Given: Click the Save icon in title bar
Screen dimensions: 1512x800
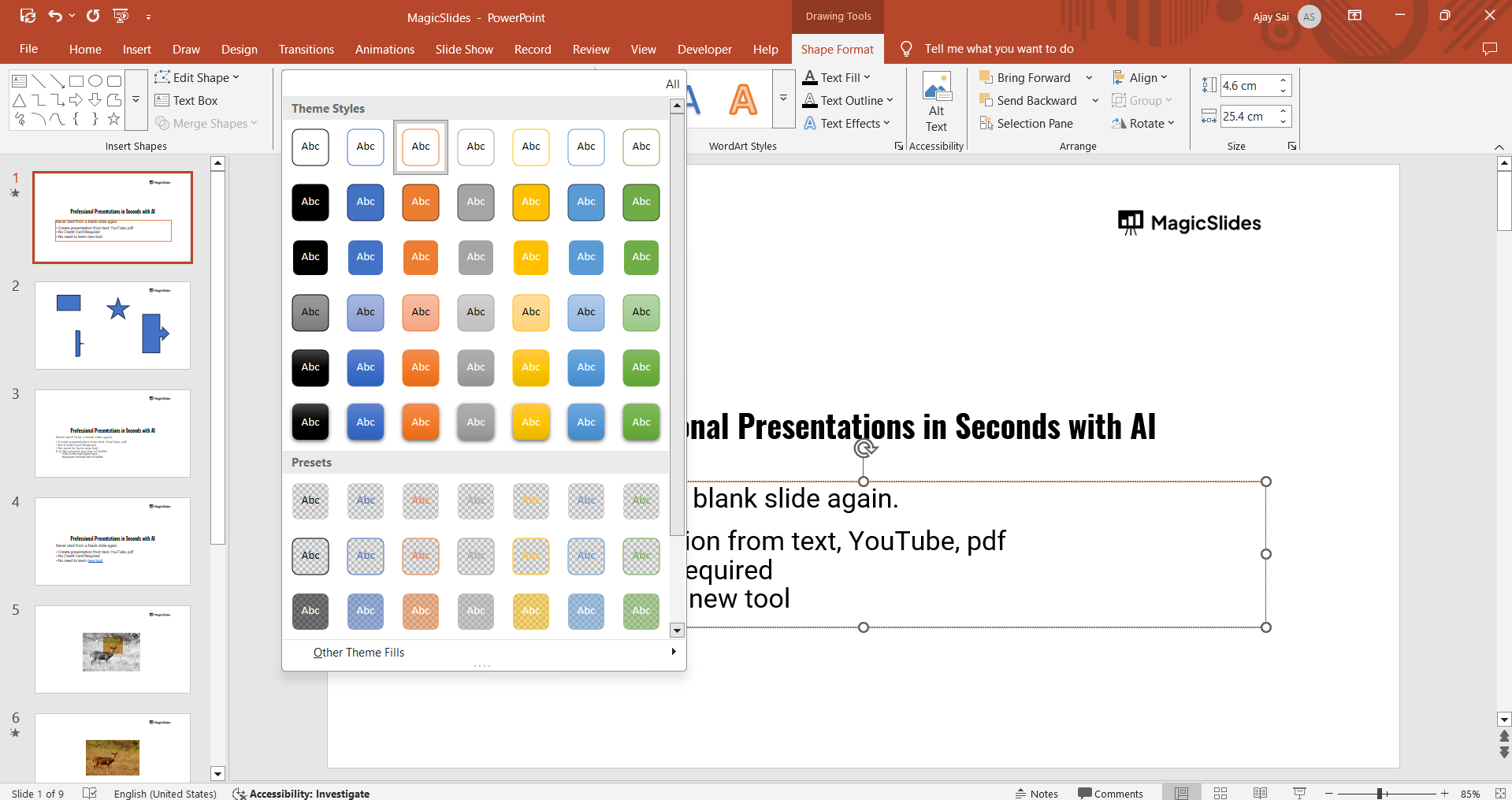Looking at the screenshot, I should [x=28, y=16].
